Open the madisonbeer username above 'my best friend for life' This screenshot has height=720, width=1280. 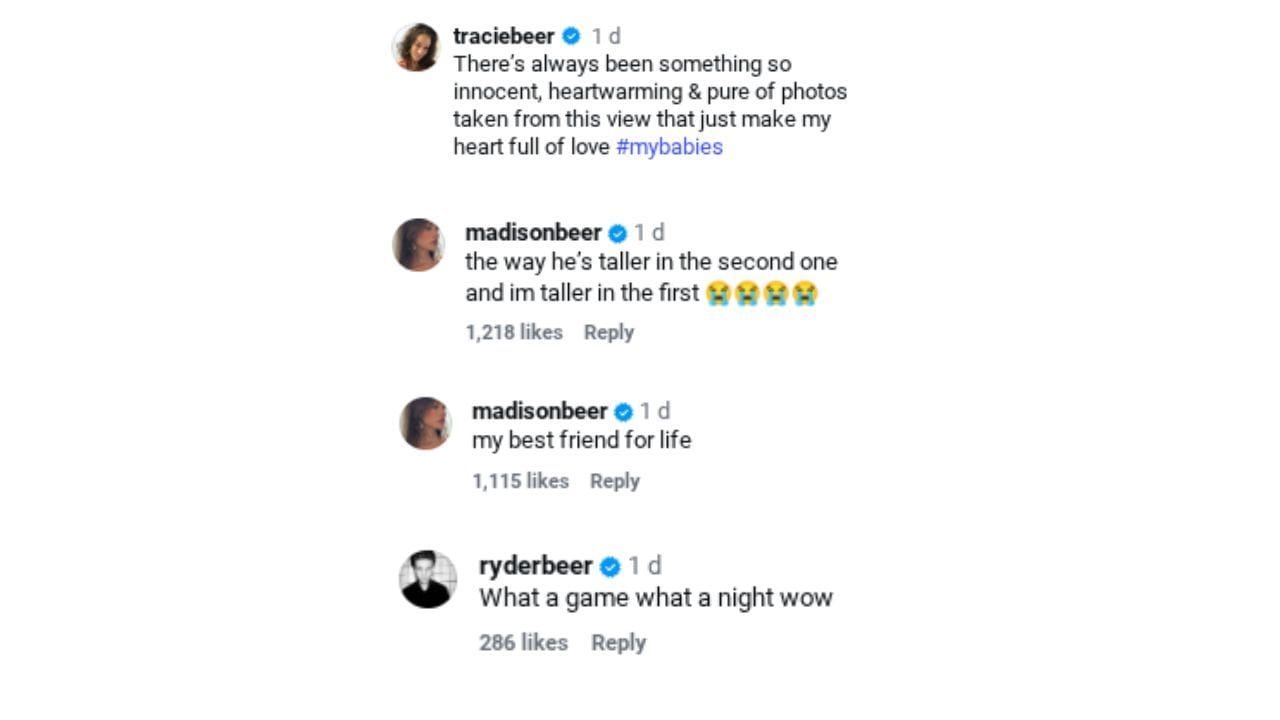539,411
